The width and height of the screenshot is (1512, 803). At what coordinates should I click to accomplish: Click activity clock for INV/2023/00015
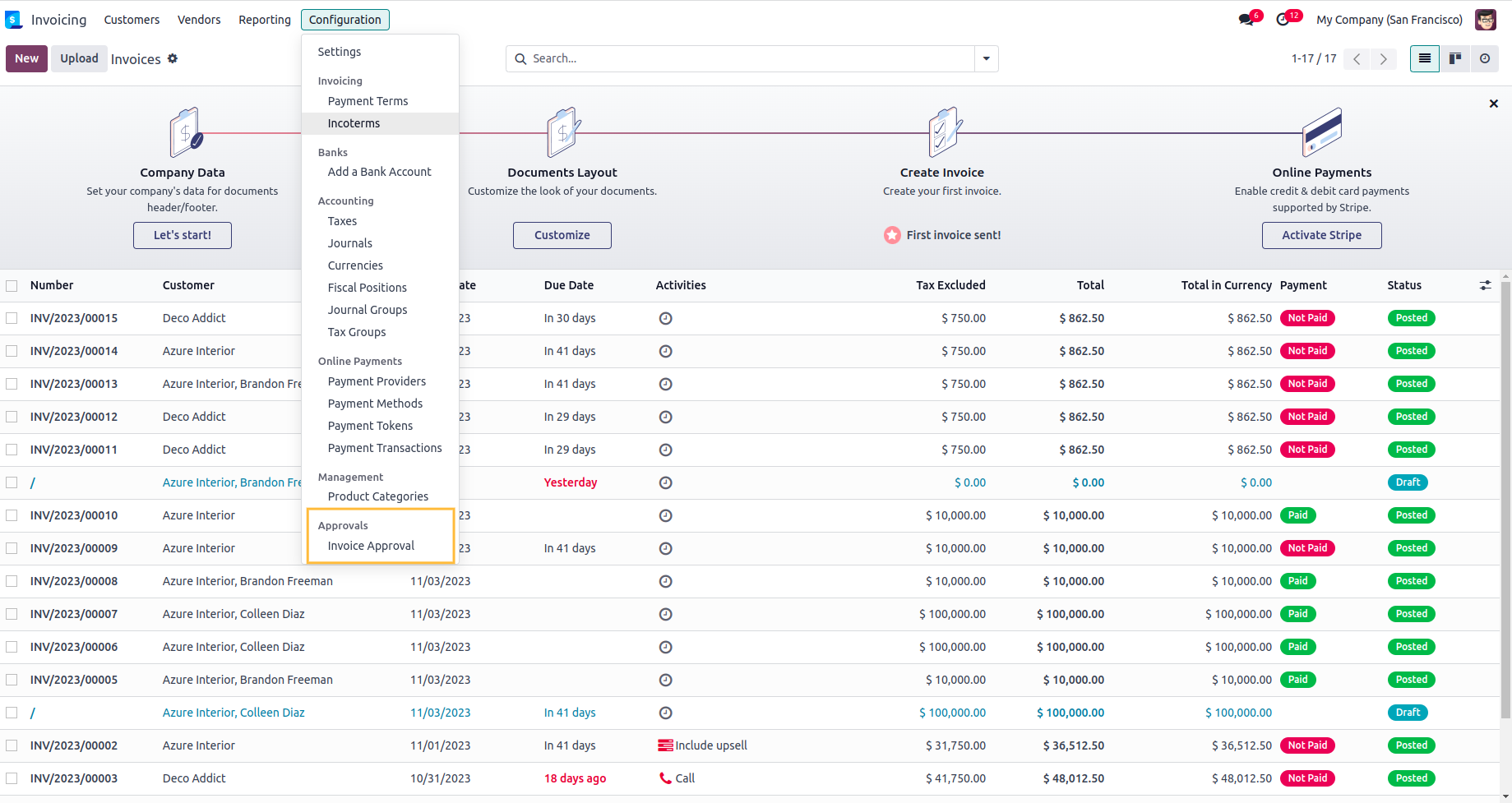(665, 318)
